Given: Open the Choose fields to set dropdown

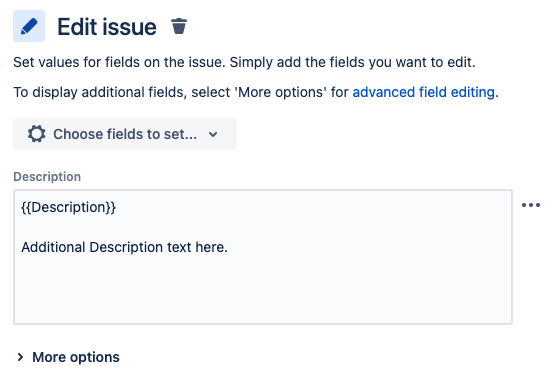Looking at the screenshot, I should [125, 134].
